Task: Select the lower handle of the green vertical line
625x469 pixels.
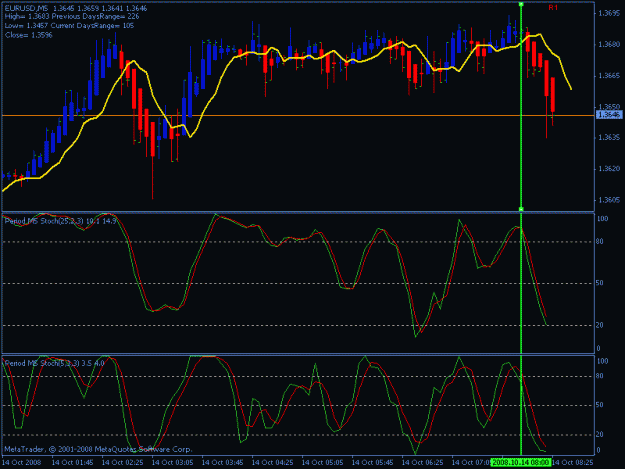Action: 521,209
